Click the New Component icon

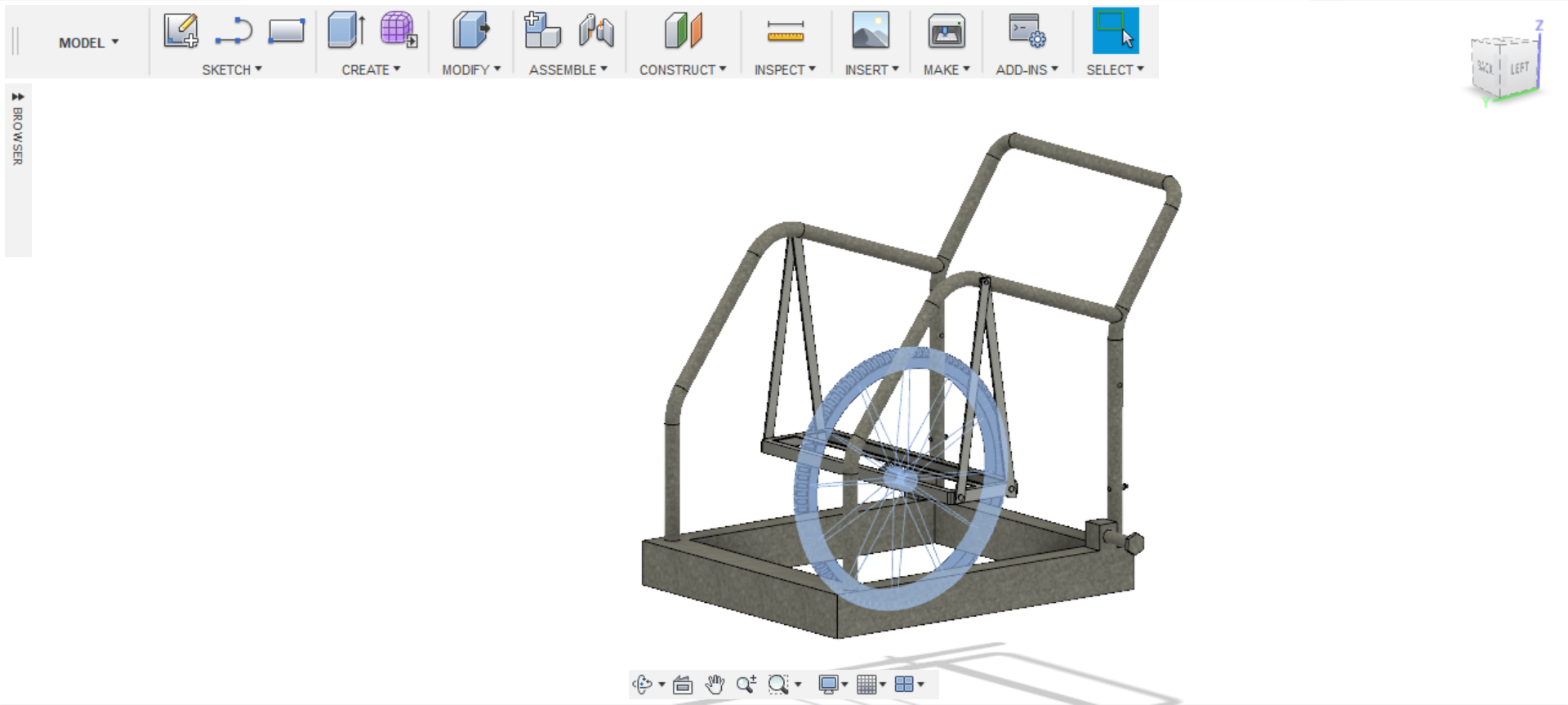[542, 30]
